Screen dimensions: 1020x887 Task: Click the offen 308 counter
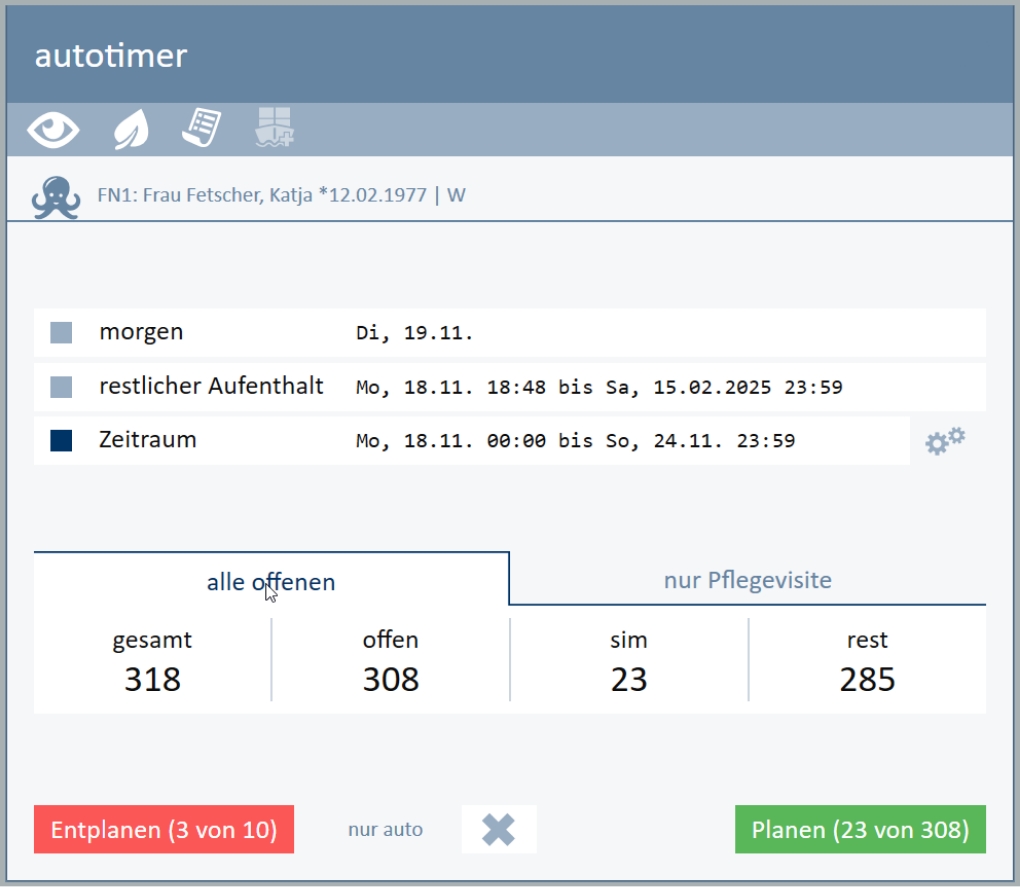tap(390, 662)
